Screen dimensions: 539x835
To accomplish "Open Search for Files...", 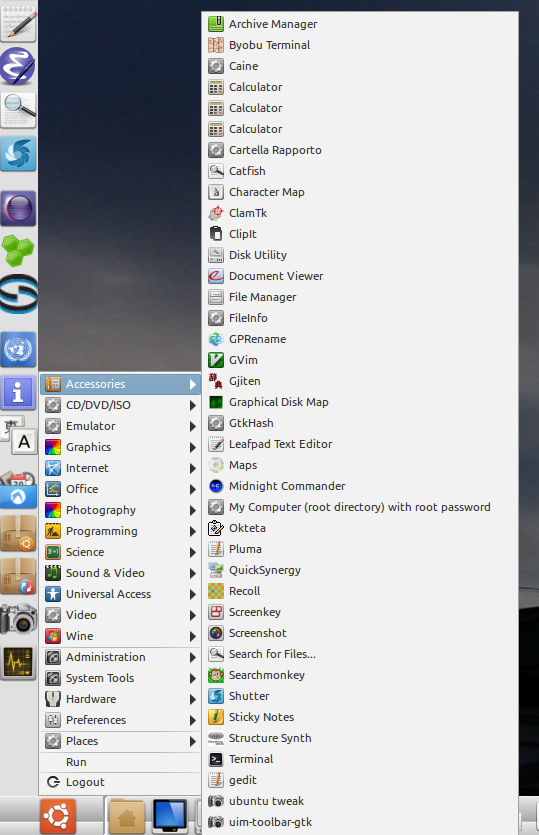I will pyautogui.click(x=360, y=654).
